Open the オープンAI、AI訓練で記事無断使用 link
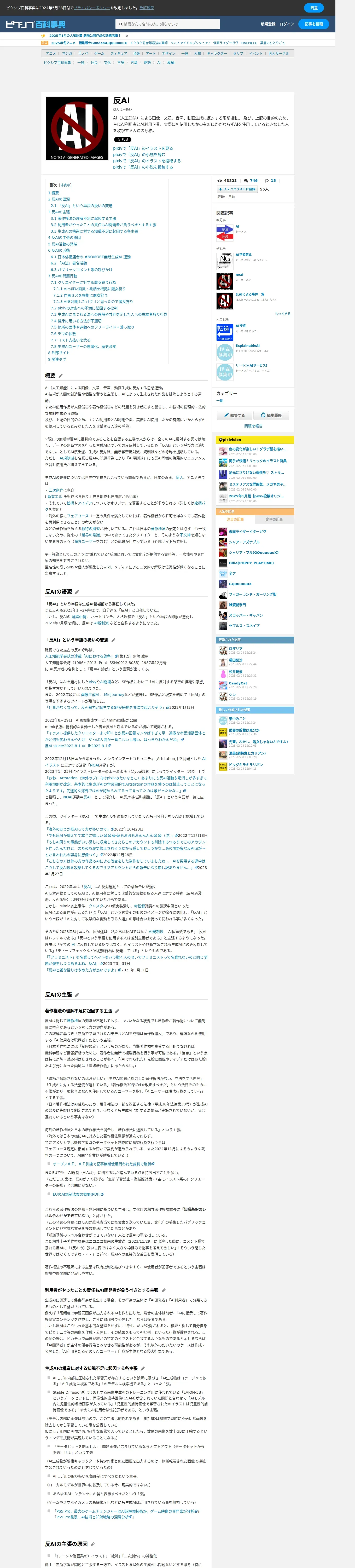355x1568 pixels. point(103,1163)
